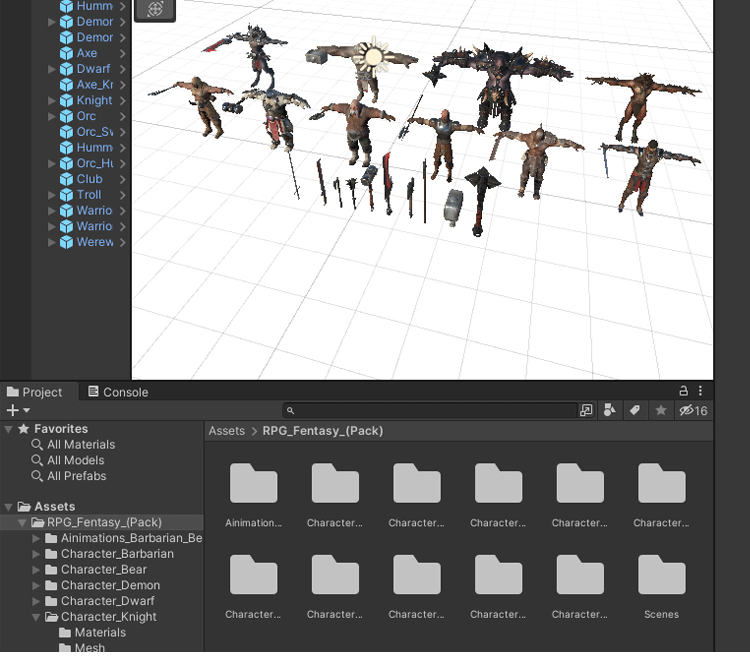The height and width of the screenshot is (666, 750).
Task: Collapse the Character_Knight folder
Action: [37, 618]
